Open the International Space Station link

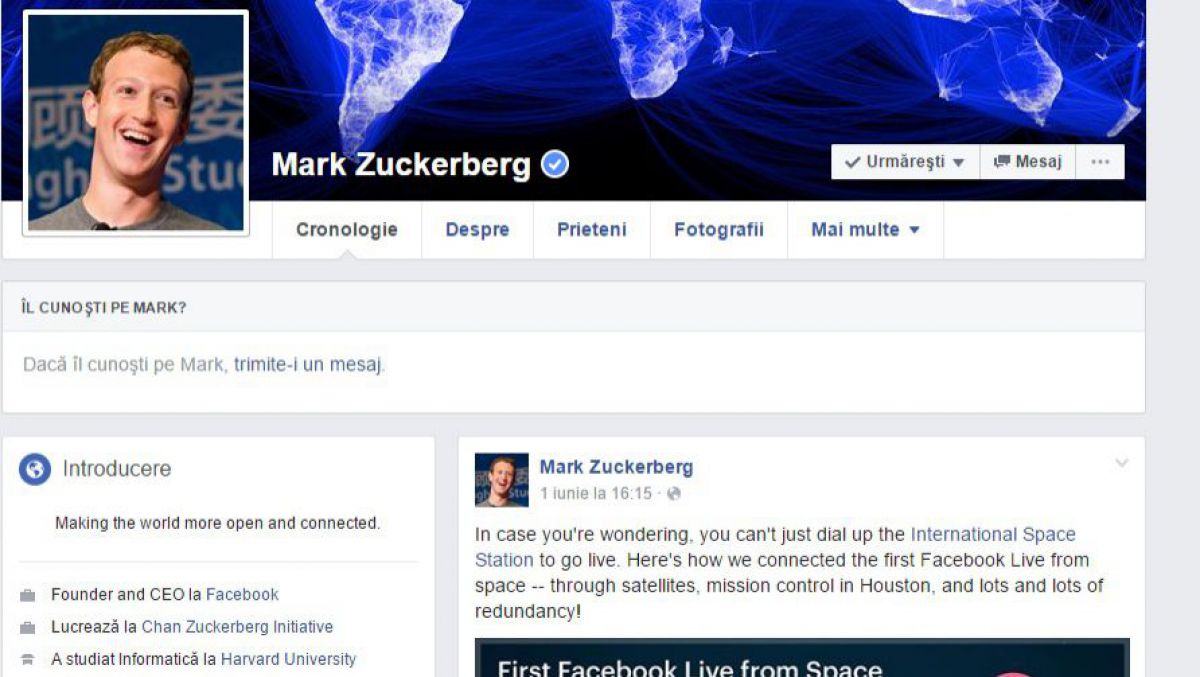[x=775, y=547]
